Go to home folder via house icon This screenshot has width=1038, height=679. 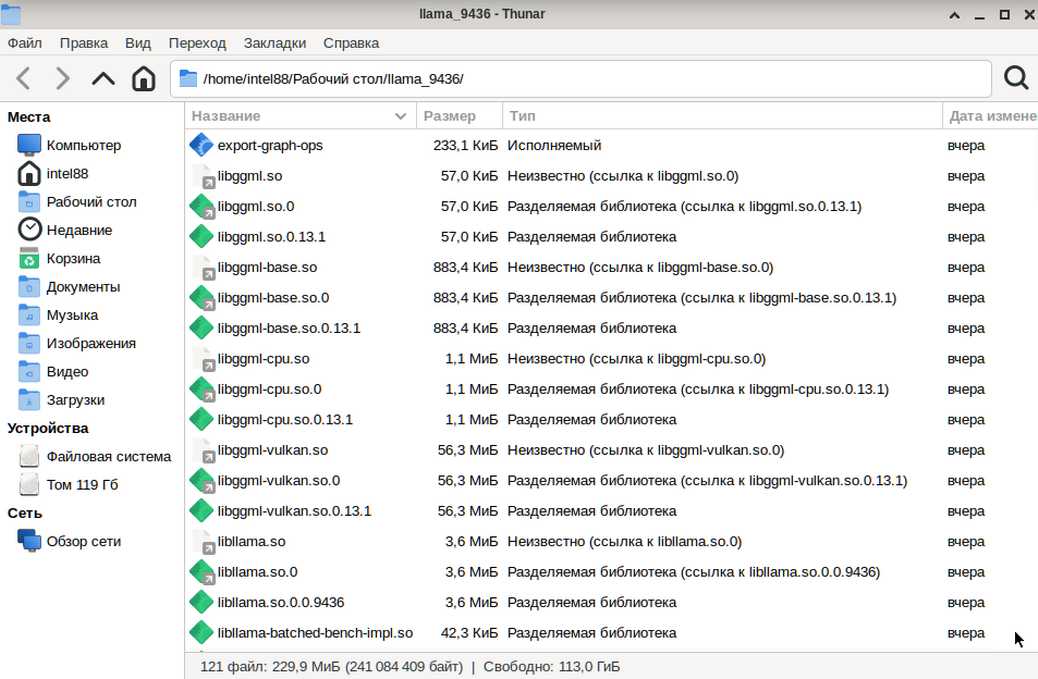143,79
